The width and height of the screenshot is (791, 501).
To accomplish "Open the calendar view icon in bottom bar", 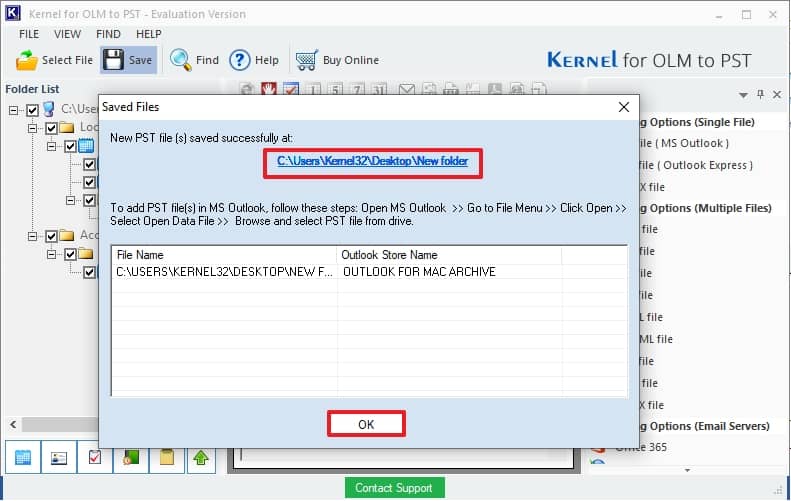I will click(23, 457).
